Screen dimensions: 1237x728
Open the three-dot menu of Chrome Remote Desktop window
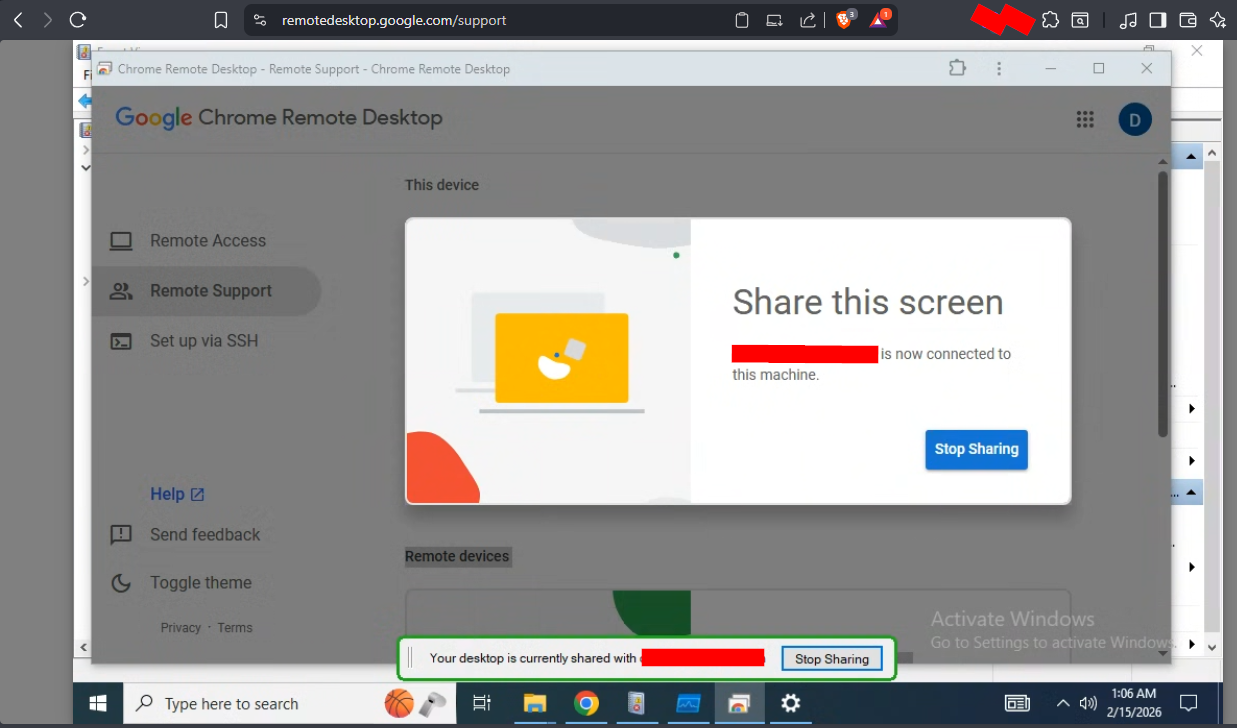pos(999,68)
